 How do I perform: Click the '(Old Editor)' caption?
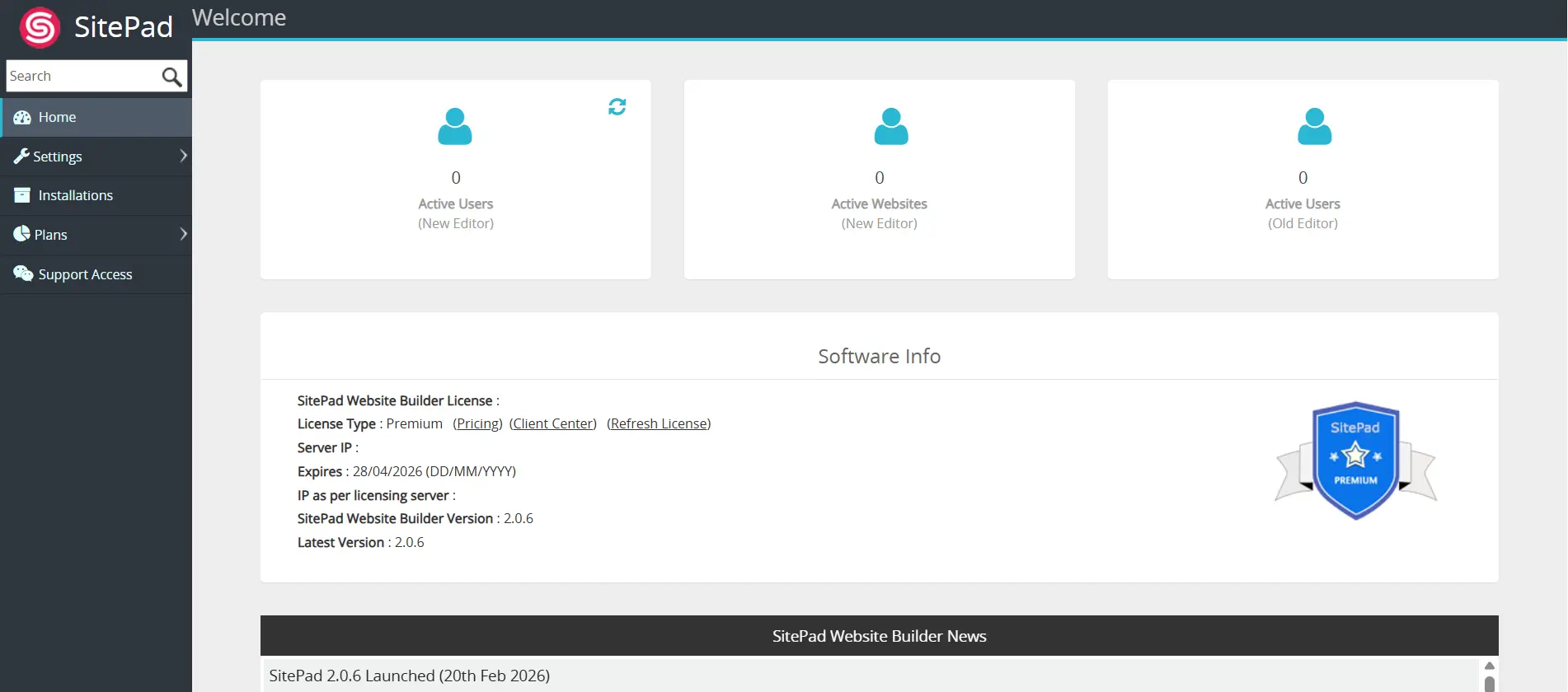click(x=1303, y=223)
